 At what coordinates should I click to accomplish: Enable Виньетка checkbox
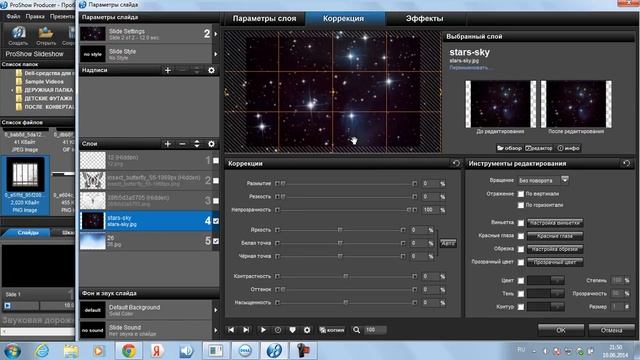(521, 223)
